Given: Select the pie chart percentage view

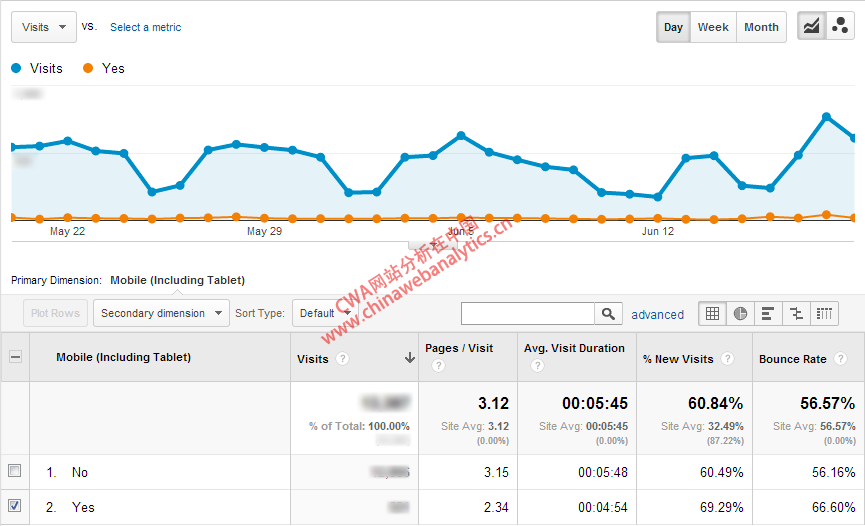Looking at the screenshot, I should coord(740,313).
